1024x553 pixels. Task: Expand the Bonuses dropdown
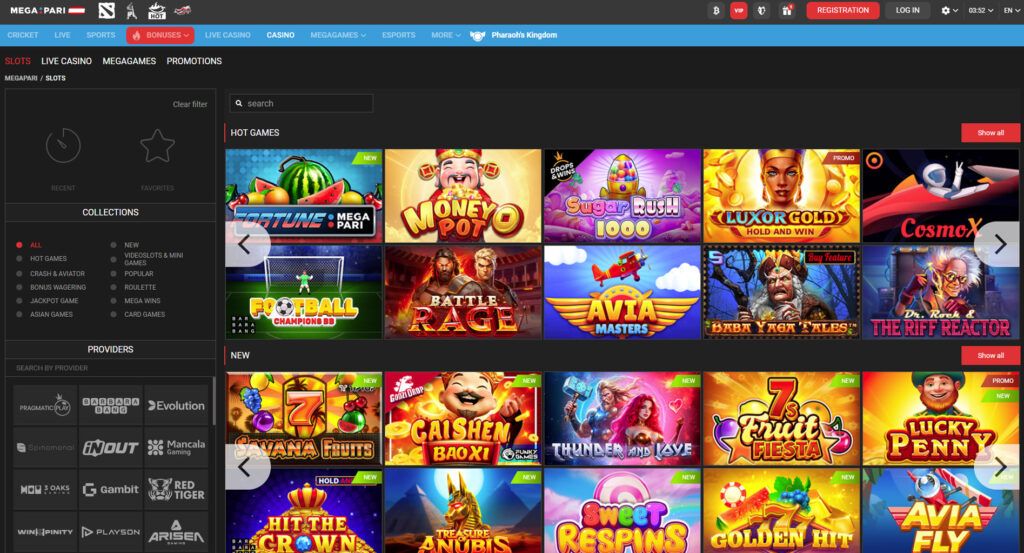coord(160,35)
